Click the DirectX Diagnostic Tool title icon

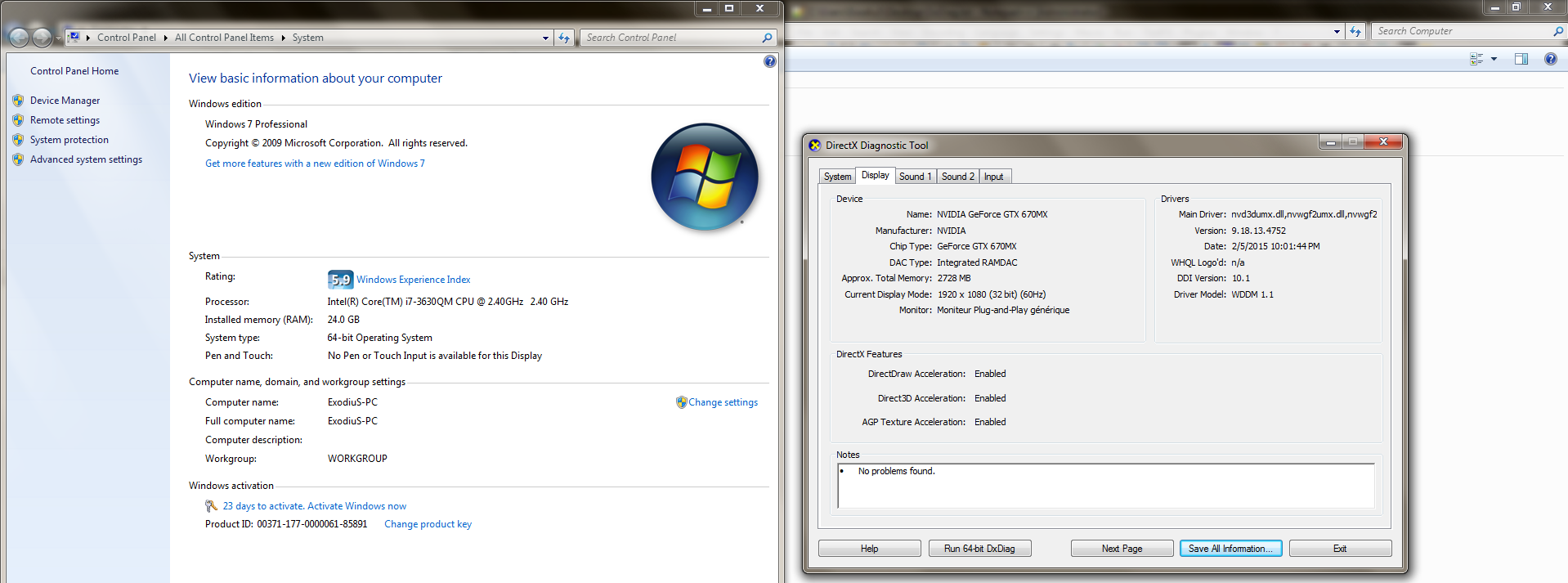(814, 146)
